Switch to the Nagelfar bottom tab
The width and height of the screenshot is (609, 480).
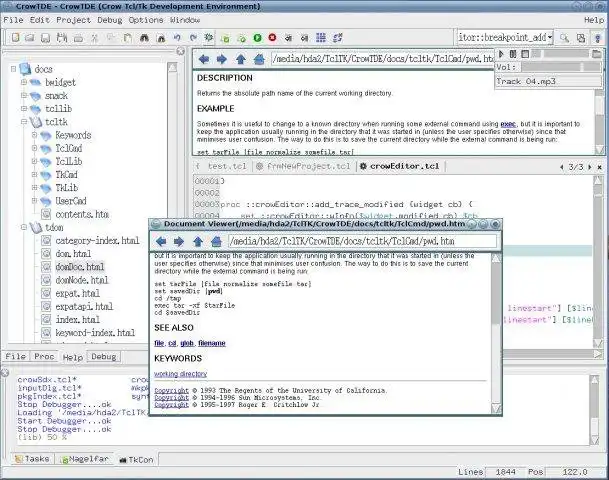pyautogui.click(x=84, y=459)
